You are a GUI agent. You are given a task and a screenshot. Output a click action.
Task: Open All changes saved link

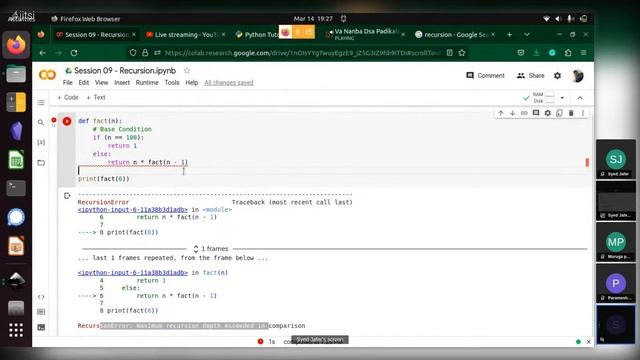pos(229,82)
